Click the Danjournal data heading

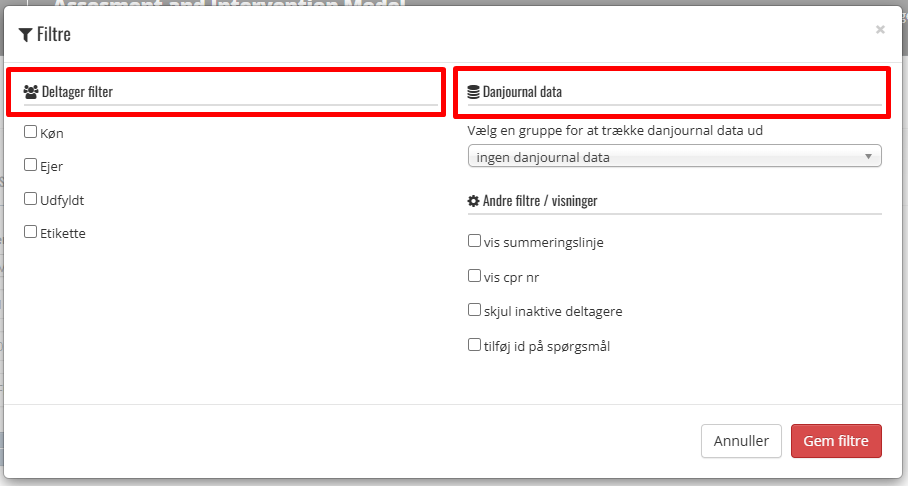[x=522, y=92]
